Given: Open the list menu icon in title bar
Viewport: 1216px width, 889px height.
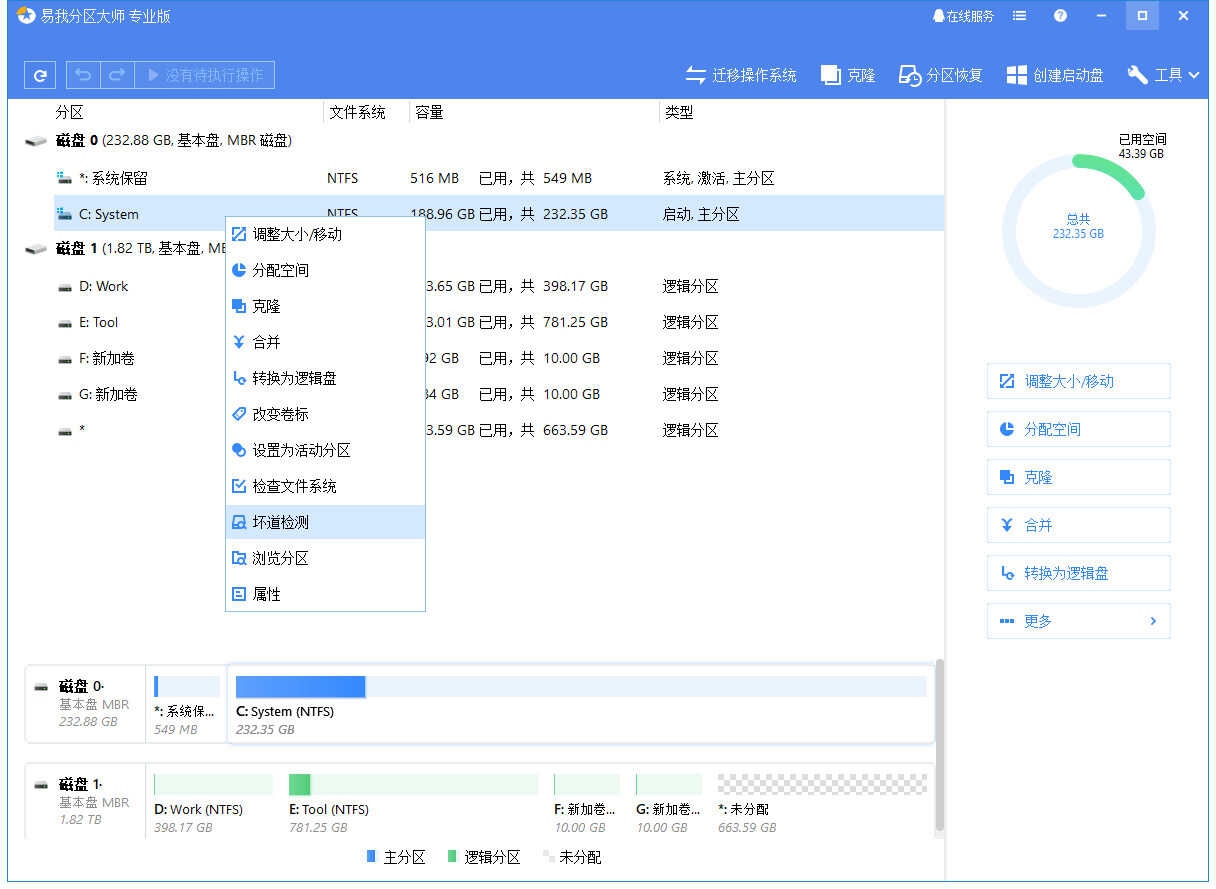Looking at the screenshot, I should (1019, 16).
